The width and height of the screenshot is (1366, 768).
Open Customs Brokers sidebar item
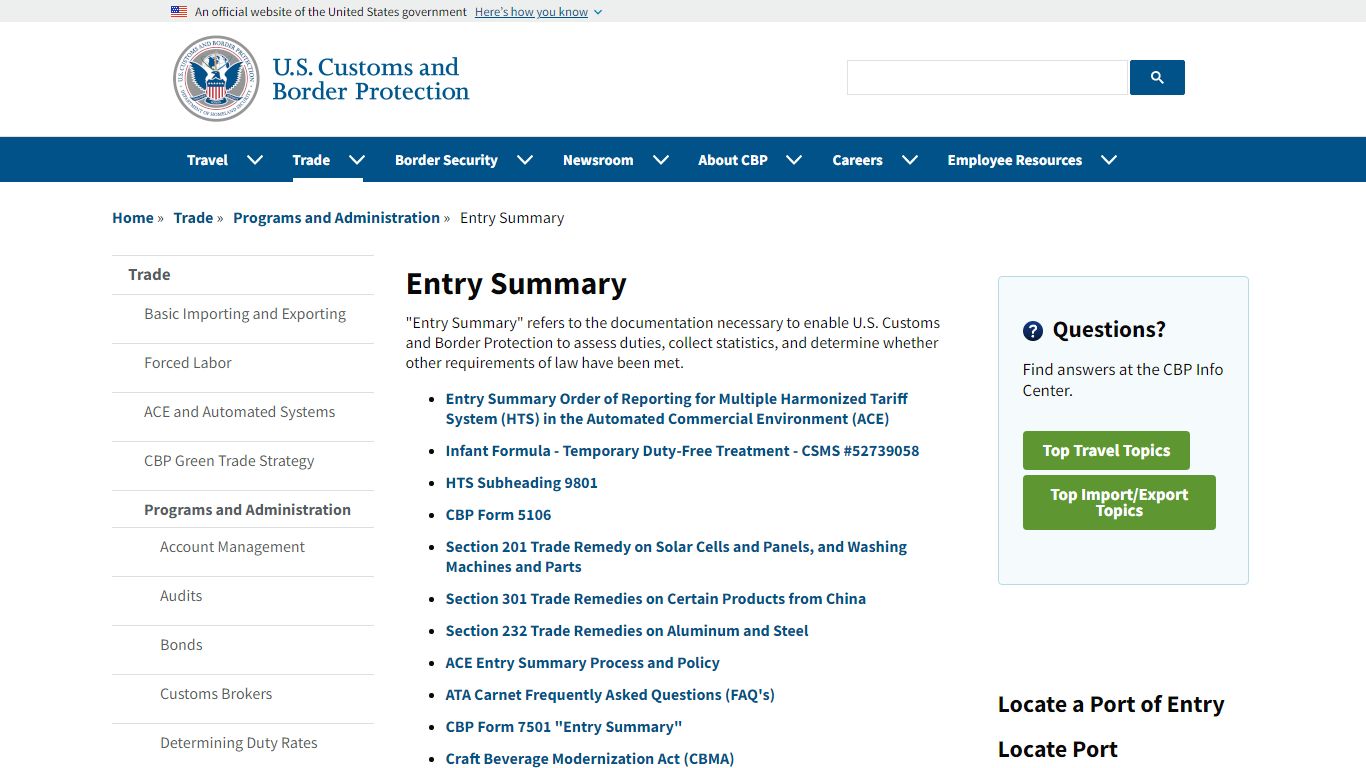216,694
